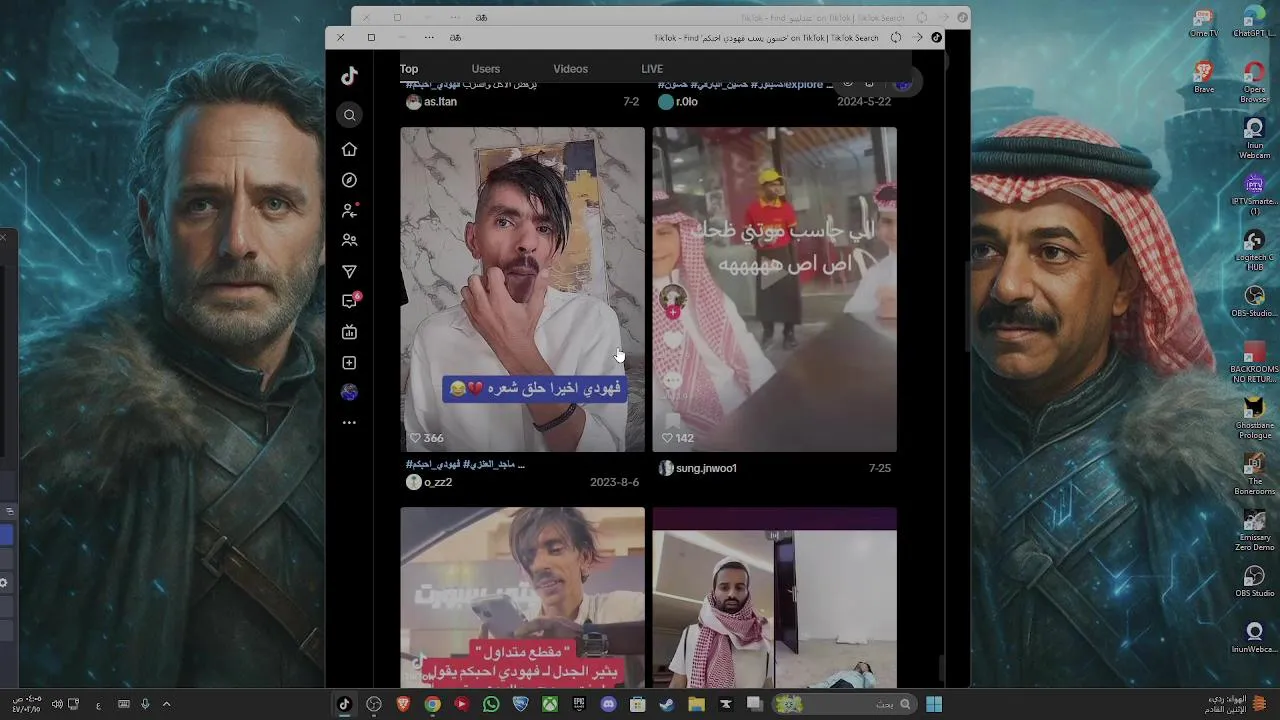Click the TikTok app icon in titlebar

(936, 38)
